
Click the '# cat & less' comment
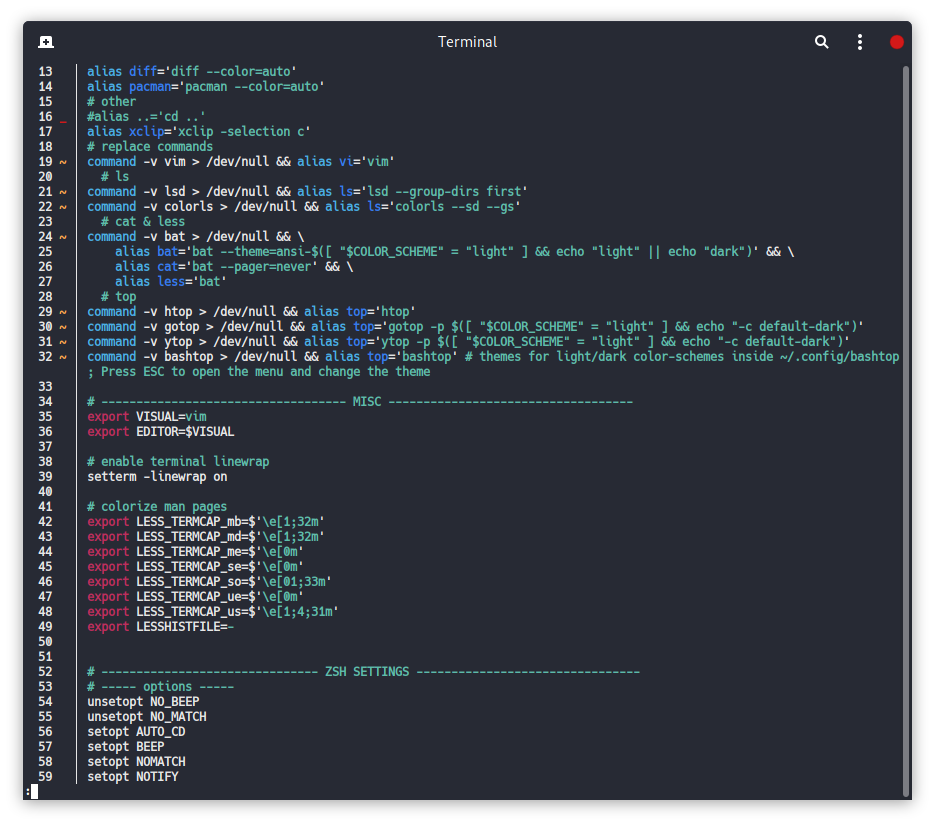point(143,222)
